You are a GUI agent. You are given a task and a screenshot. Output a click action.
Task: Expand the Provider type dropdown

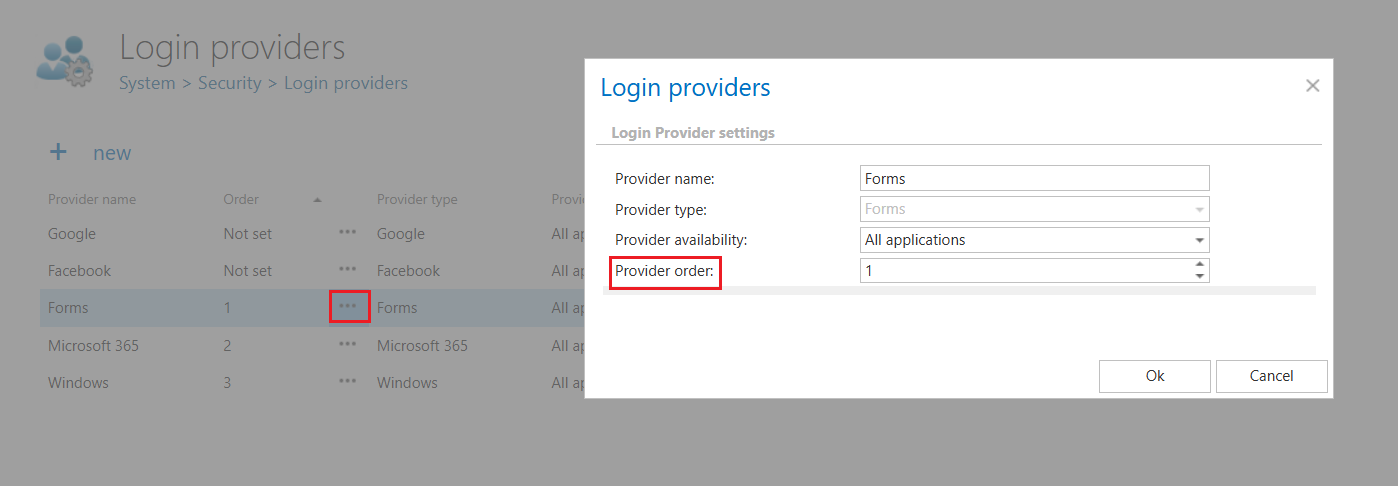pyautogui.click(x=1198, y=209)
